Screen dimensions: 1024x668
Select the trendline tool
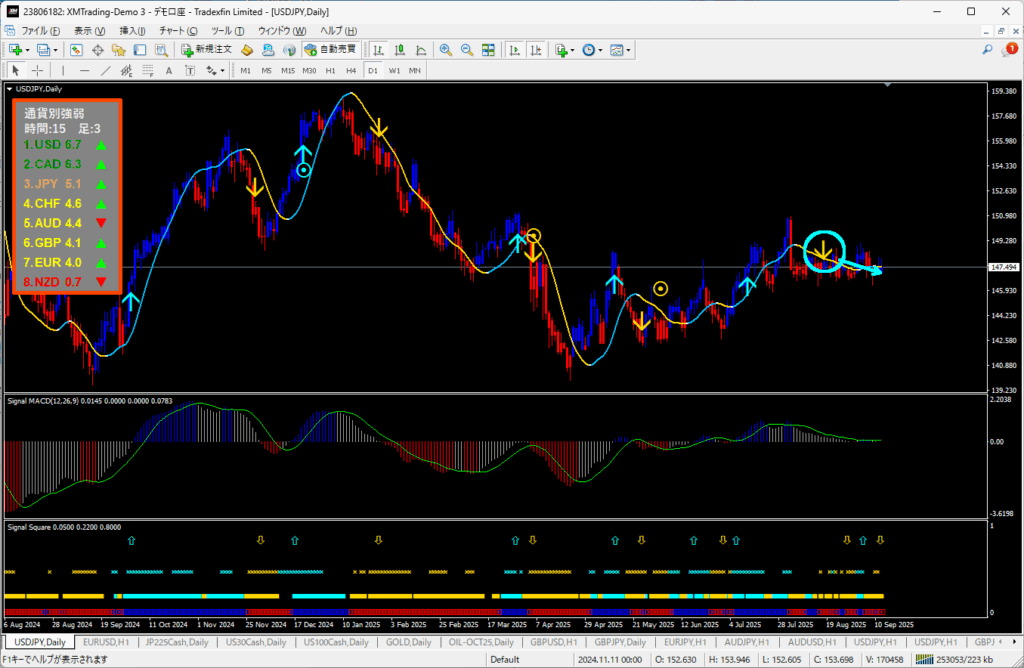pyautogui.click(x=105, y=71)
